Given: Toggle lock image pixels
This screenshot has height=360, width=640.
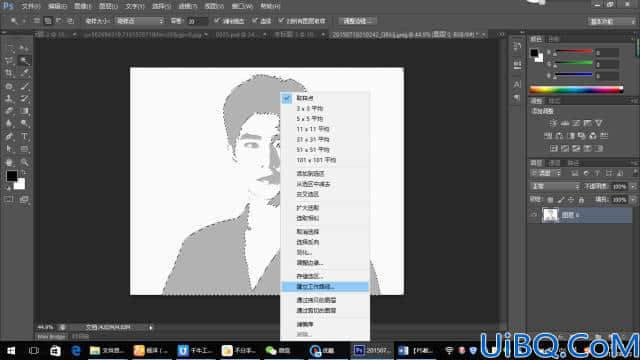Looking at the screenshot, I should click(561, 200).
